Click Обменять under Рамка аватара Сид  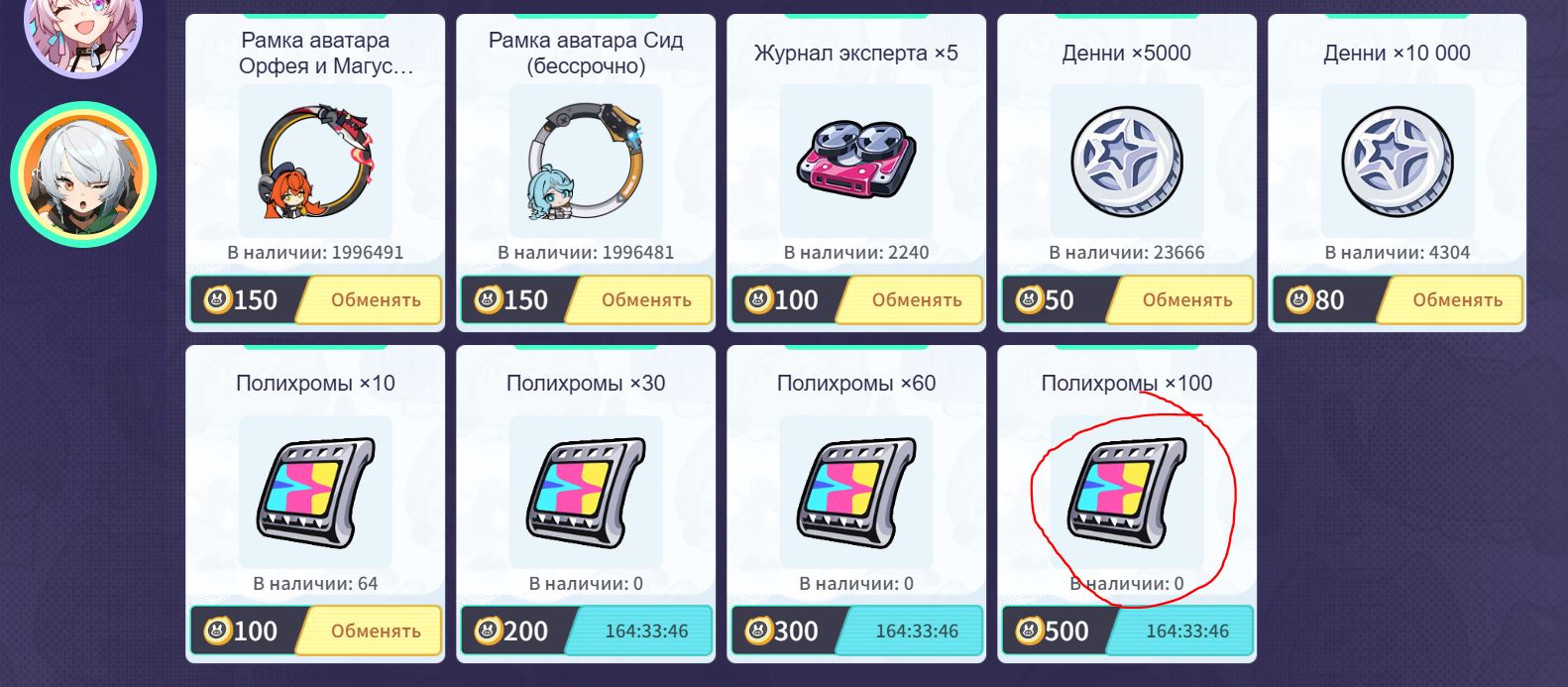[x=640, y=299]
